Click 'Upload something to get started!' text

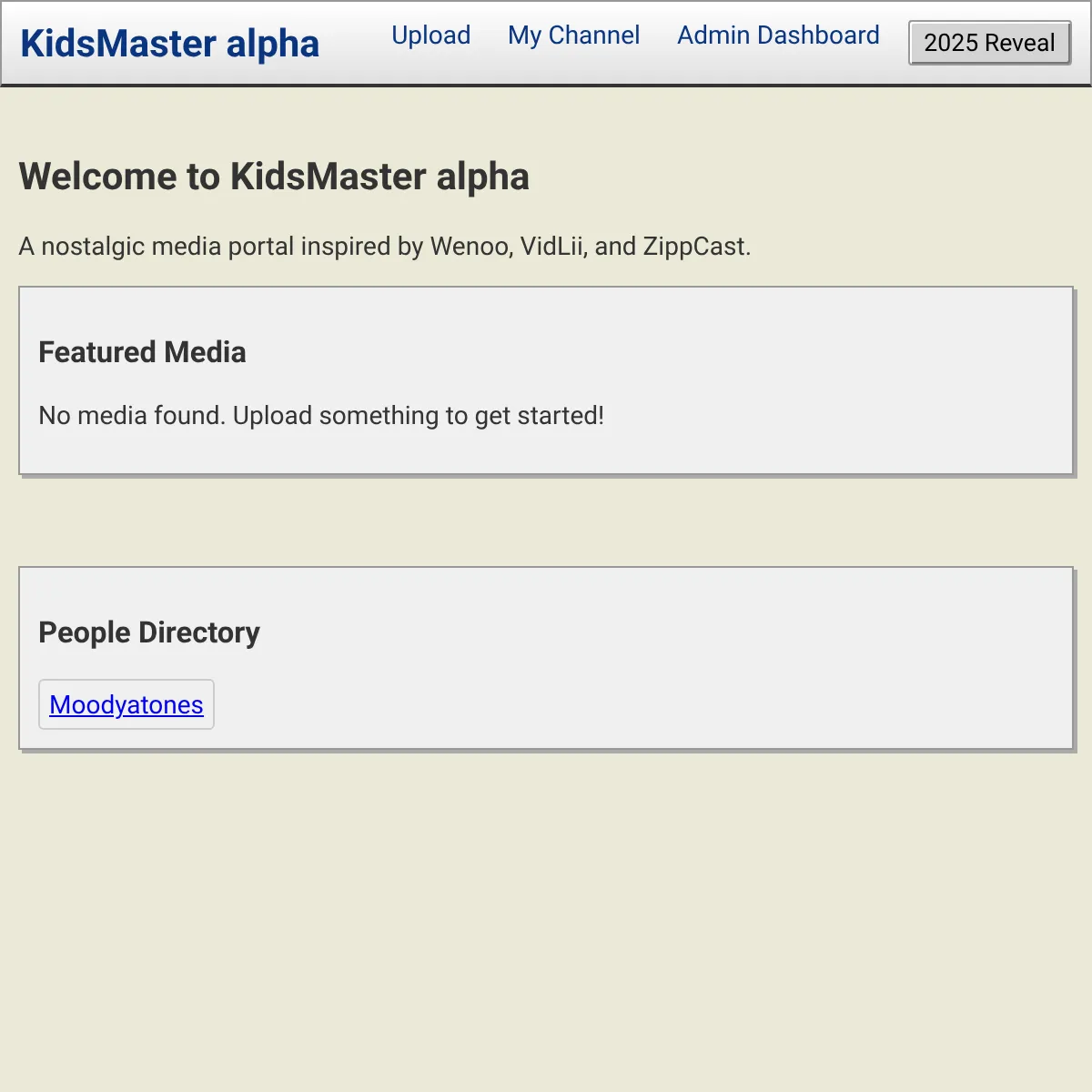click(419, 416)
